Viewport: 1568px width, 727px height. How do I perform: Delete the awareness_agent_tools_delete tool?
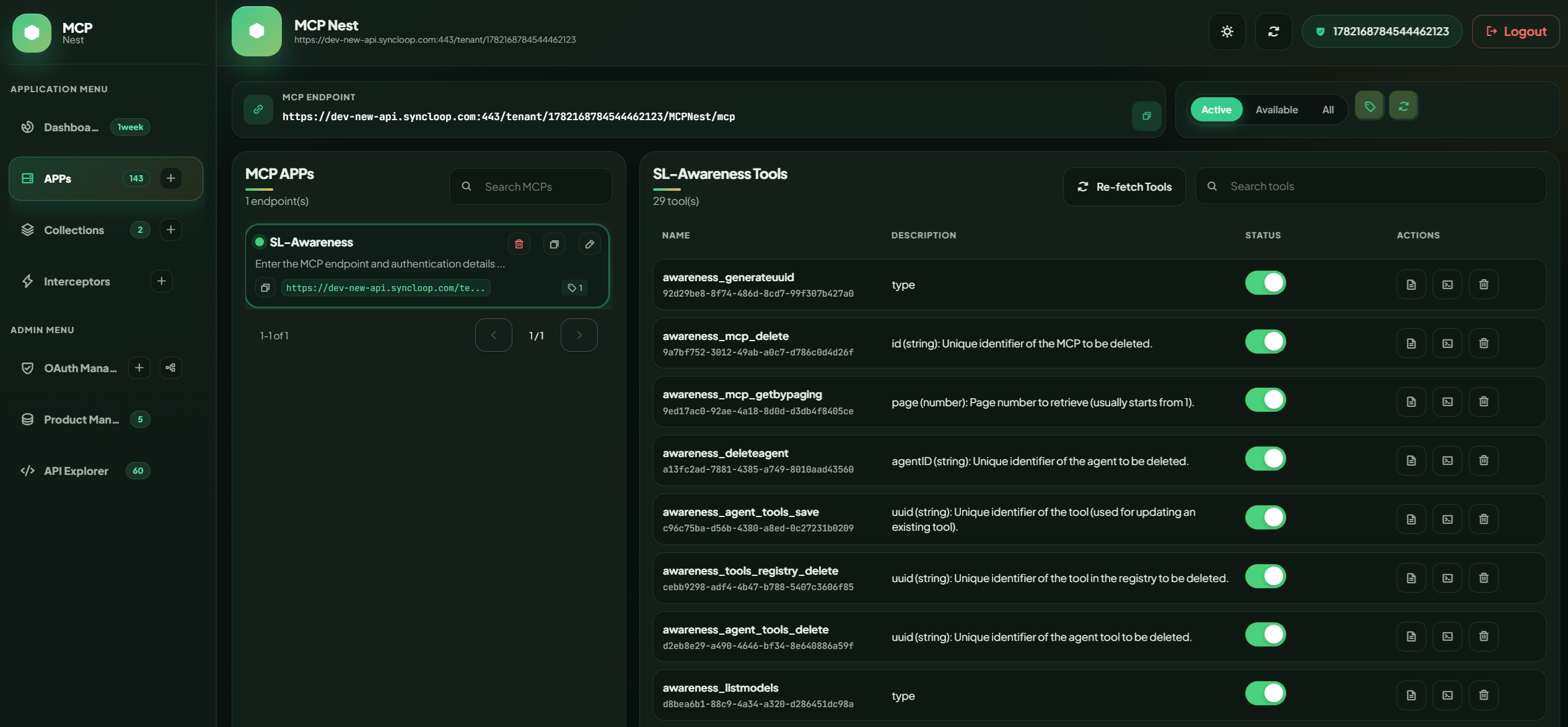coord(1484,636)
